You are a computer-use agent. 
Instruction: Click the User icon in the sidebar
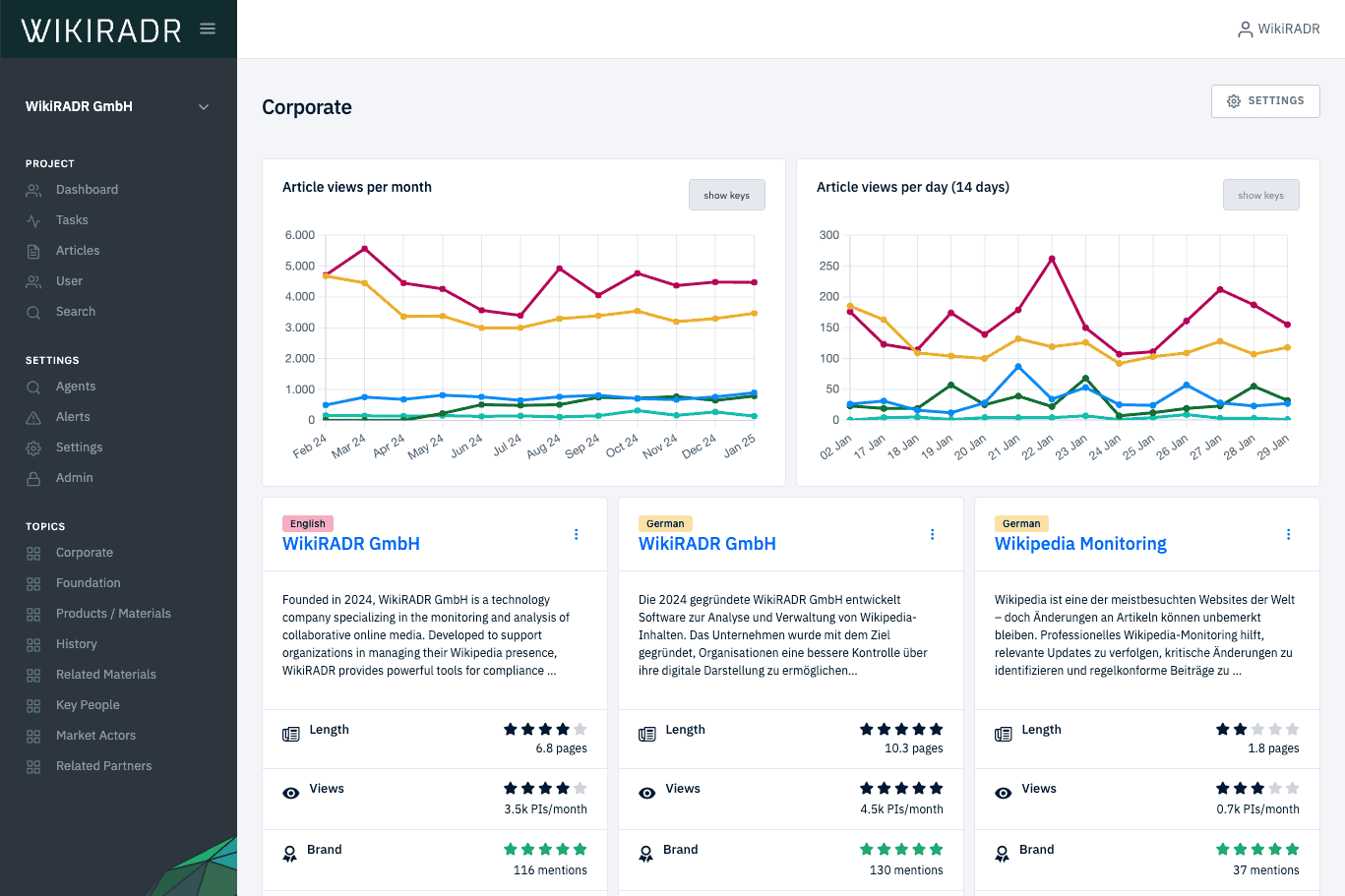coord(33,281)
